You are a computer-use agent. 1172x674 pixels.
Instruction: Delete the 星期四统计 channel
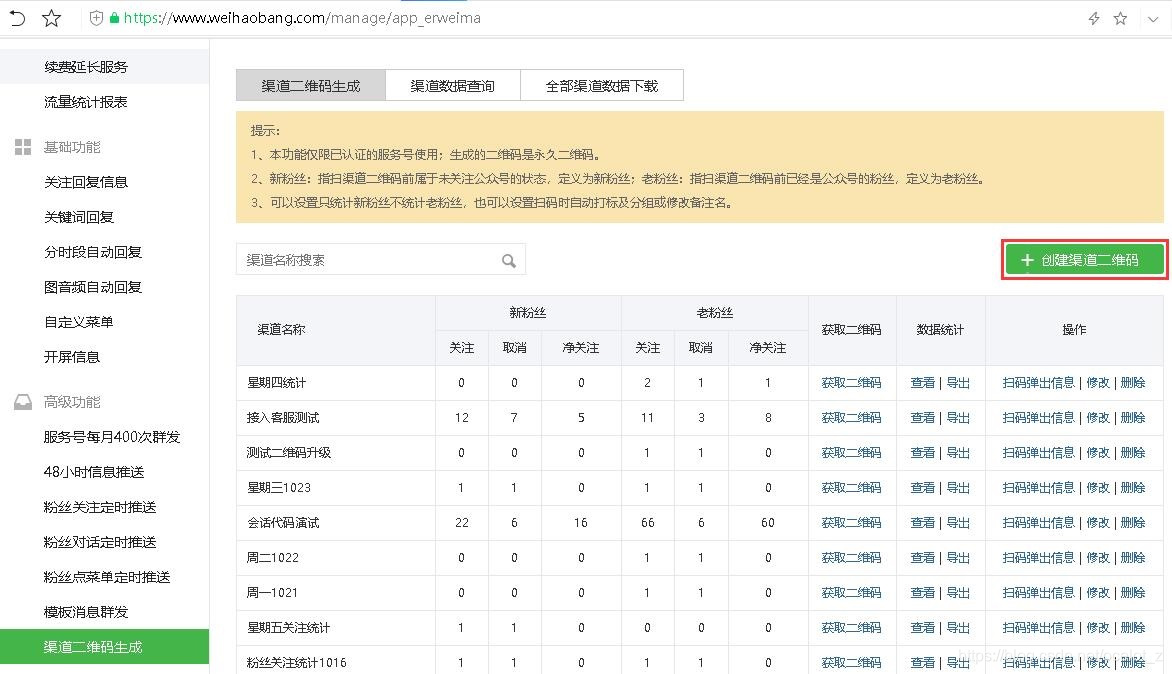(1133, 383)
